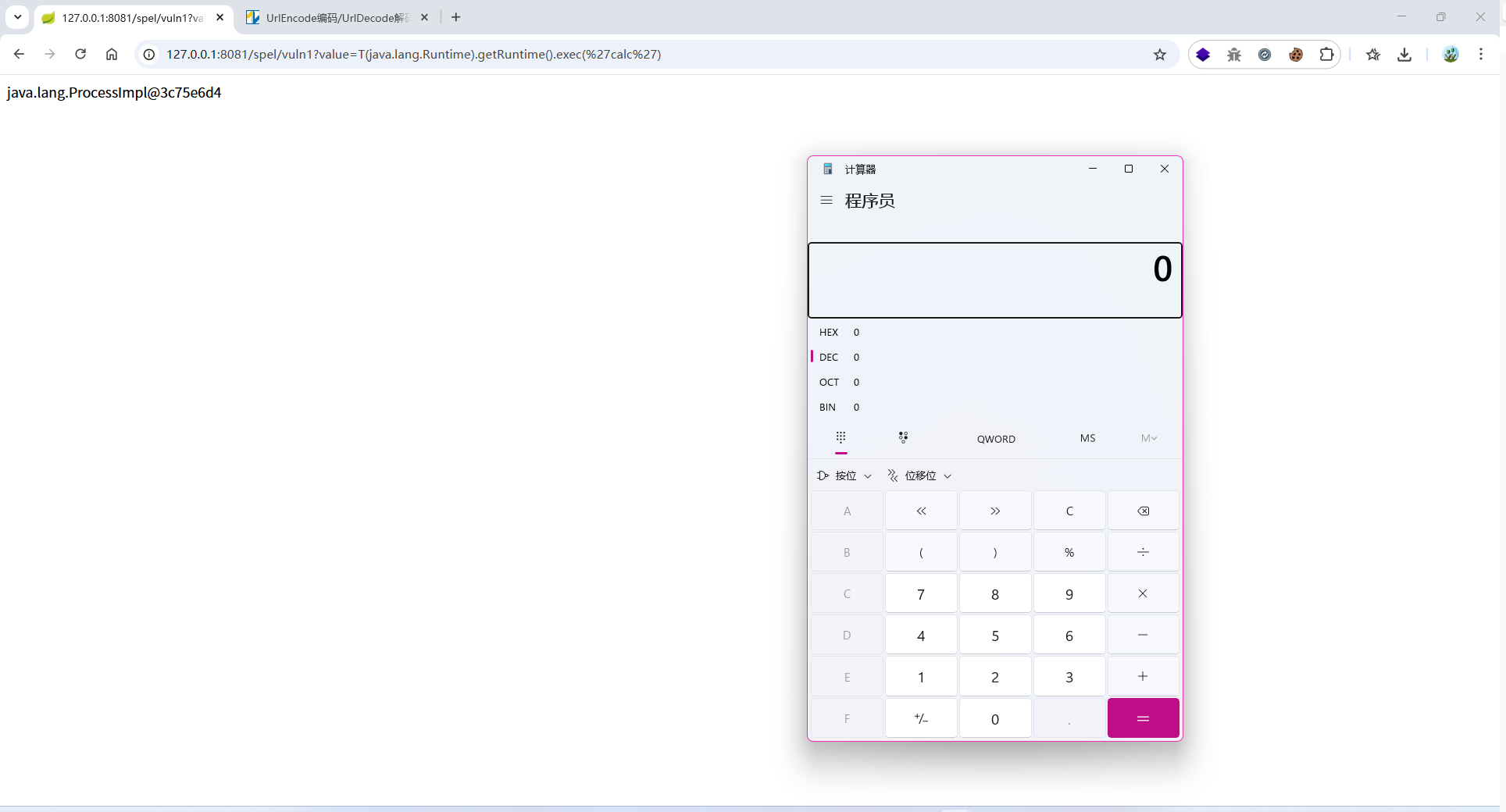Click the digit 3 key
1506x812 pixels.
(1069, 677)
